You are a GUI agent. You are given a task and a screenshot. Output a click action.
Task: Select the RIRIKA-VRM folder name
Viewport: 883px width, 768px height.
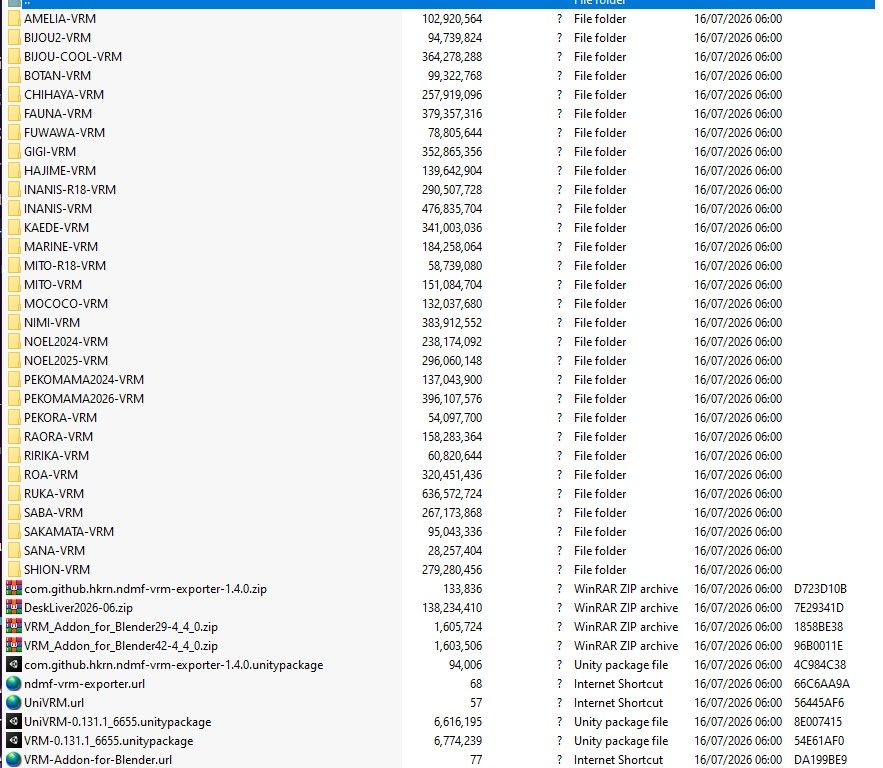56,456
